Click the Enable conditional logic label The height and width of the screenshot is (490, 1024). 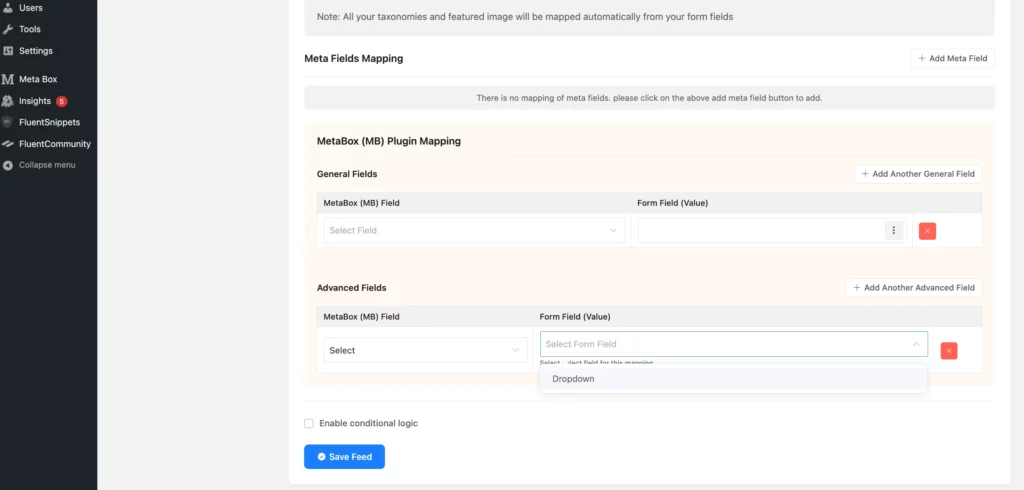[x=368, y=423]
